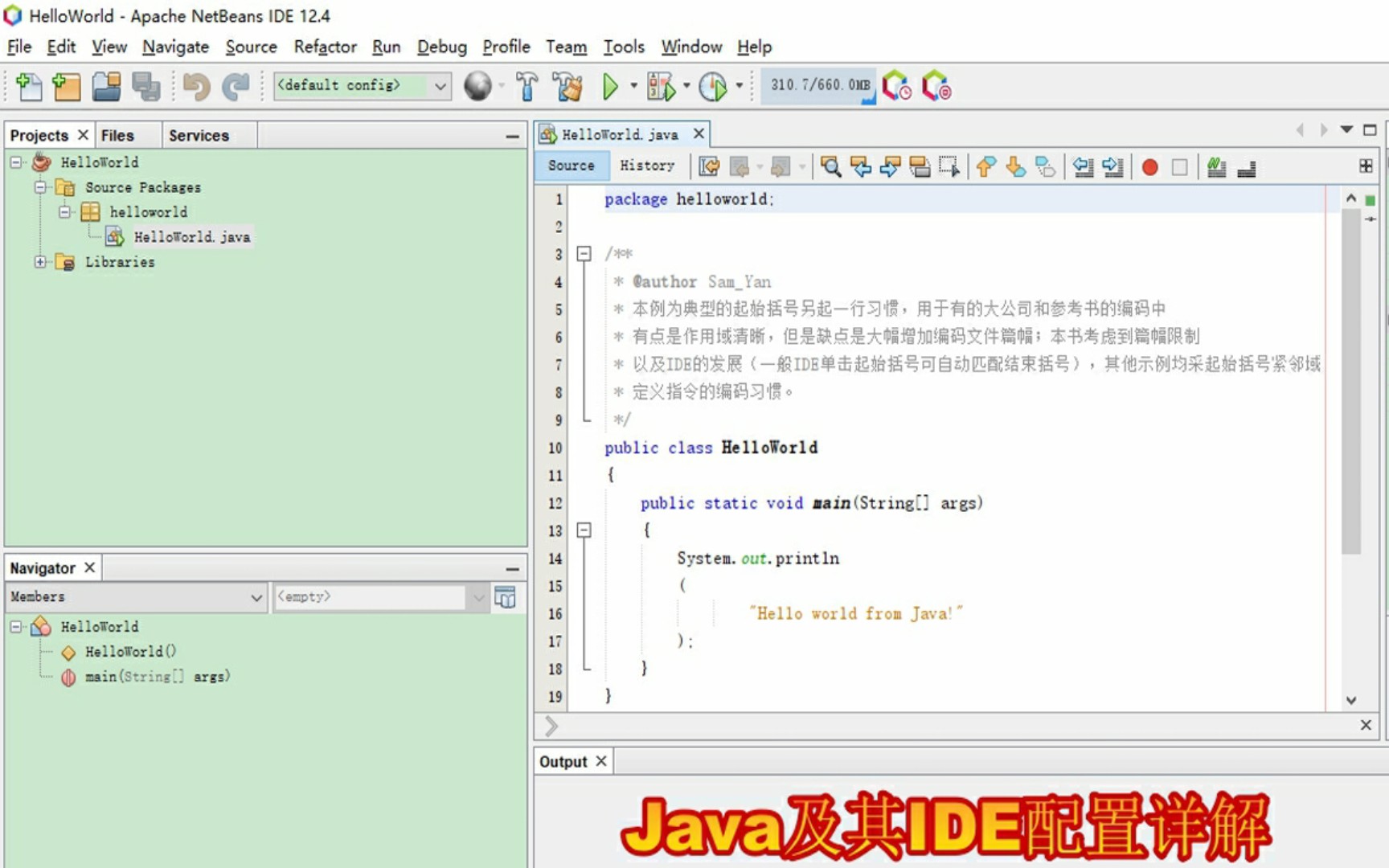
Task: Click the memory usage indicator to run garbage collection
Action: [x=817, y=86]
